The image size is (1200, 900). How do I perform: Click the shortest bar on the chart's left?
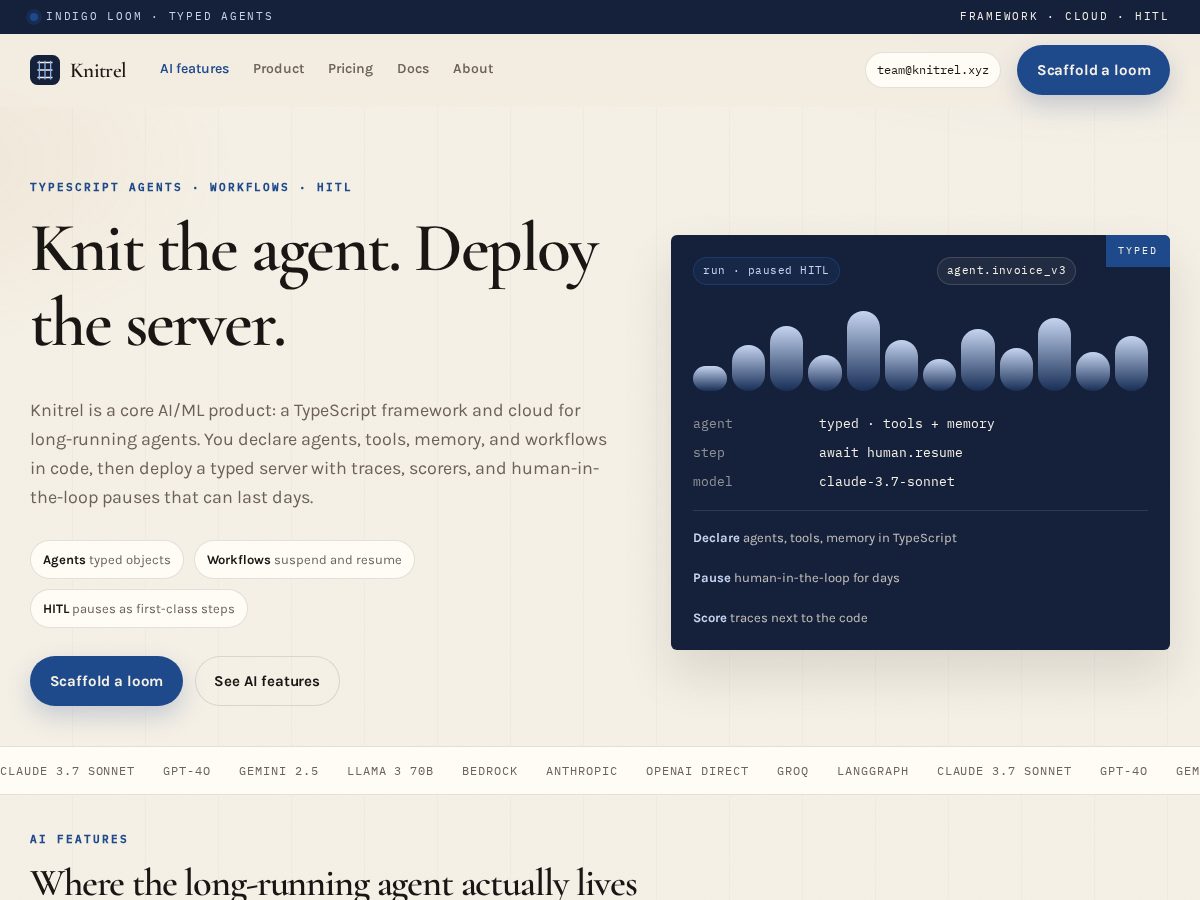pyautogui.click(x=710, y=378)
